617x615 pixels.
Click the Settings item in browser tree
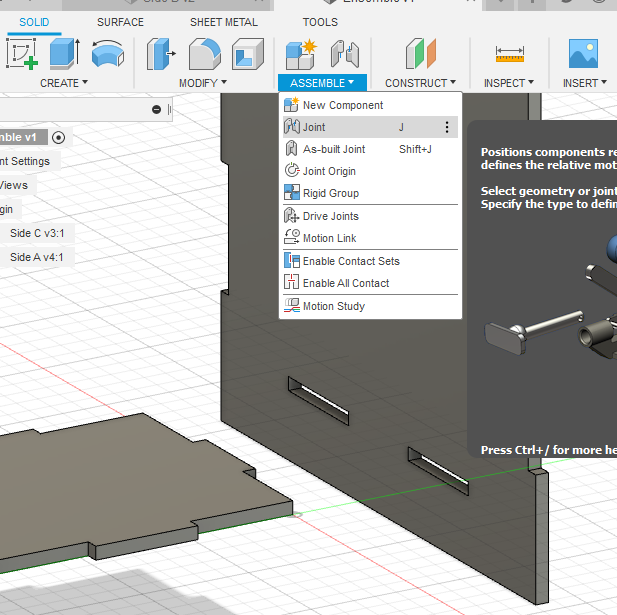25,161
